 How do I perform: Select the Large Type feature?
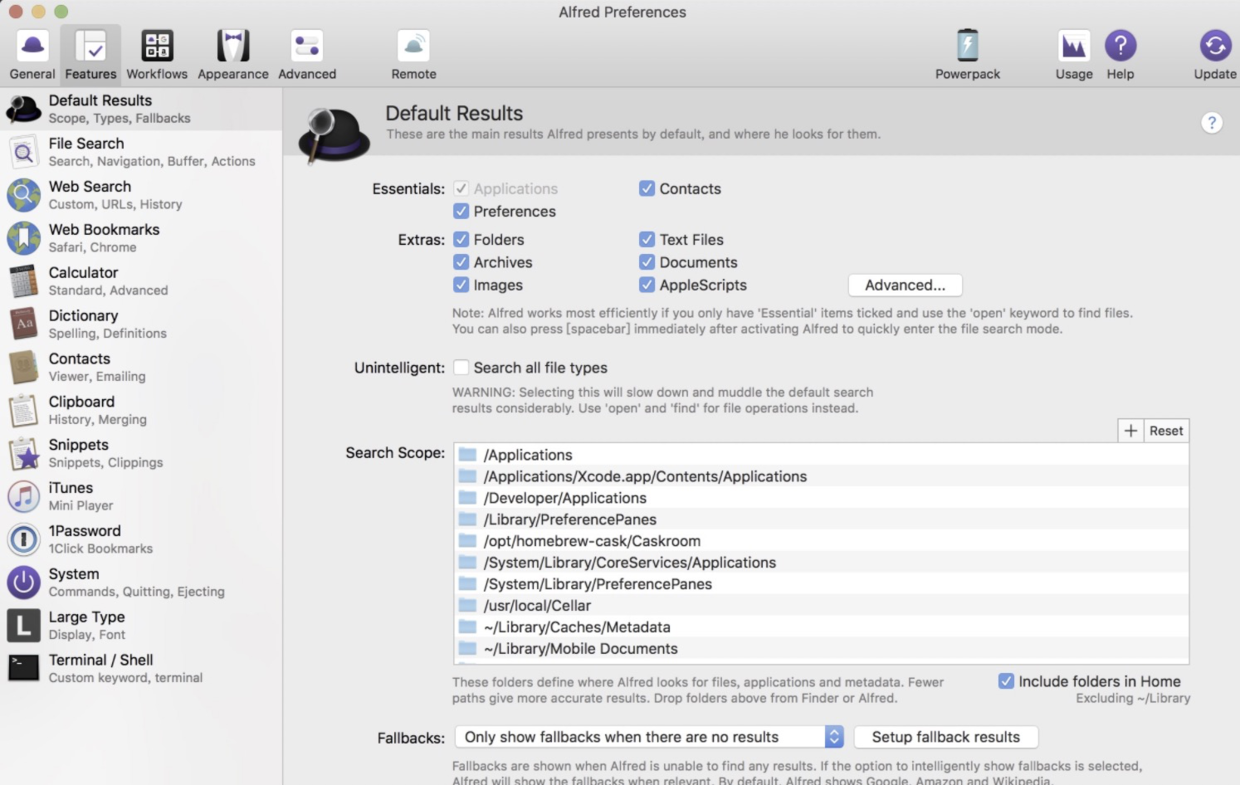(141, 625)
